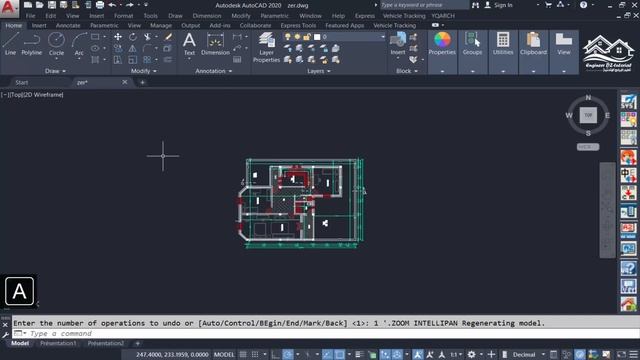Expand the Modify panel dropdown
Image resolution: width=640 pixels, height=360 pixels.
[143, 71]
